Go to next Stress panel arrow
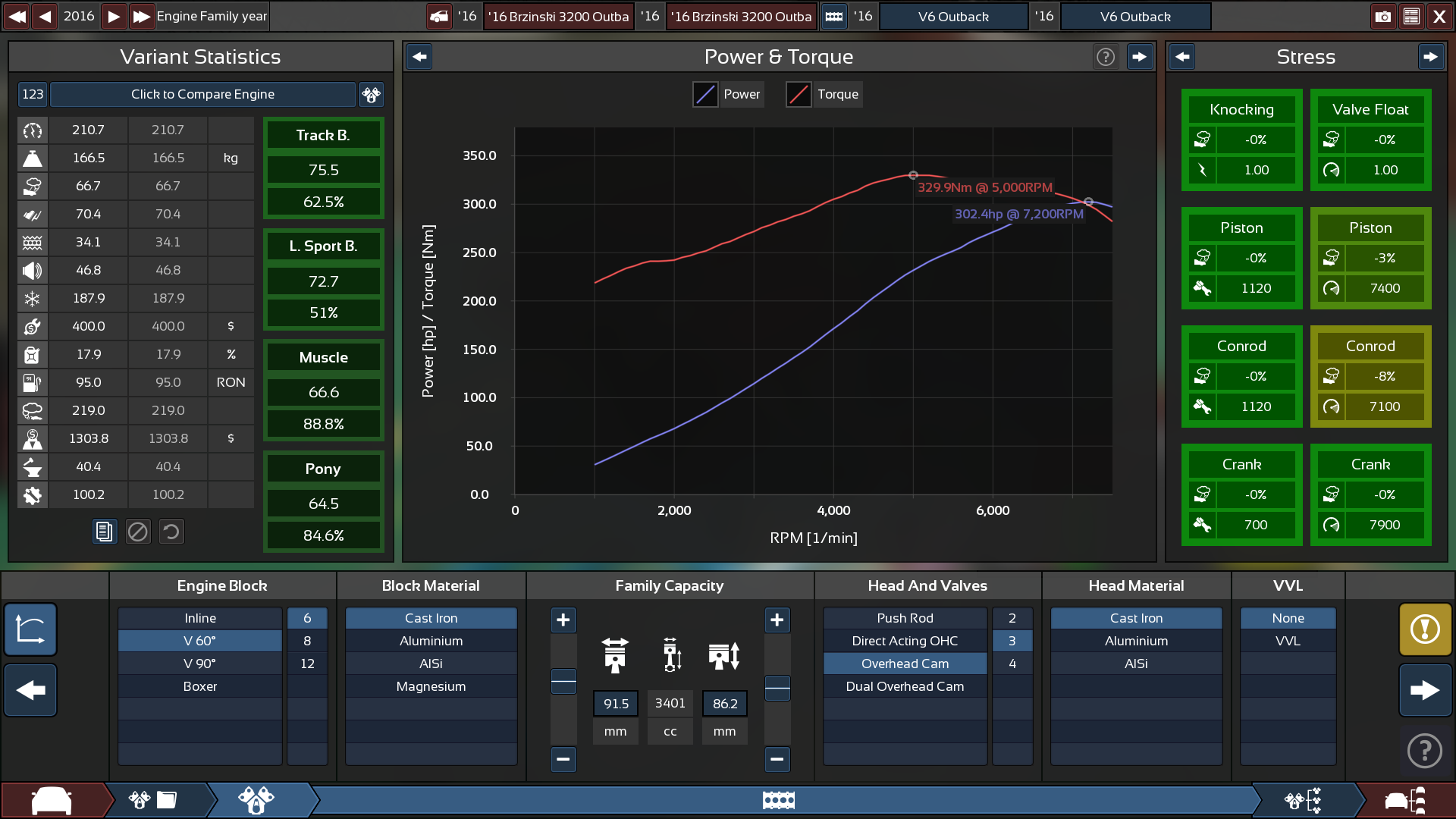 [x=1430, y=57]
